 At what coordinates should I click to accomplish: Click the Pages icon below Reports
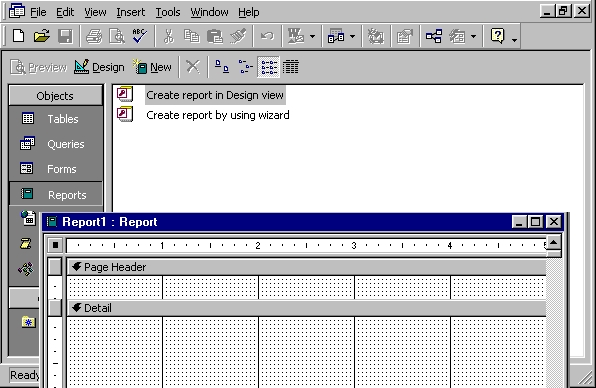pos(28,218)
